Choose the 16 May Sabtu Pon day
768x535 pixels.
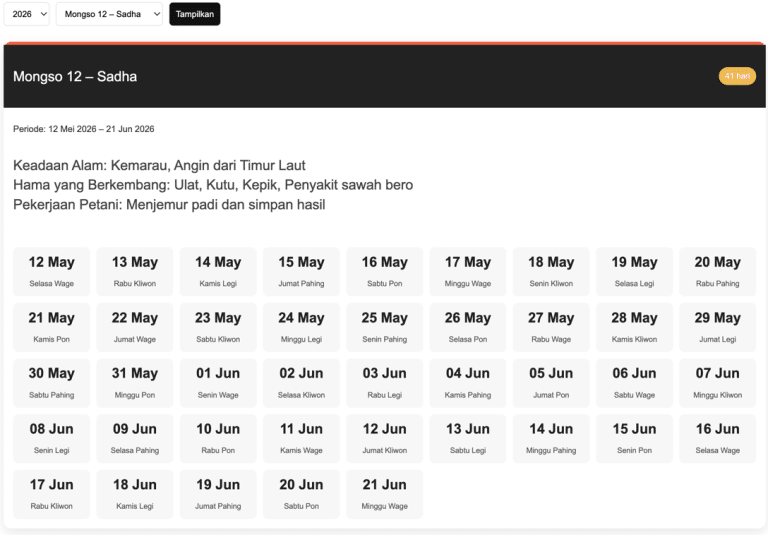point(384,272)
